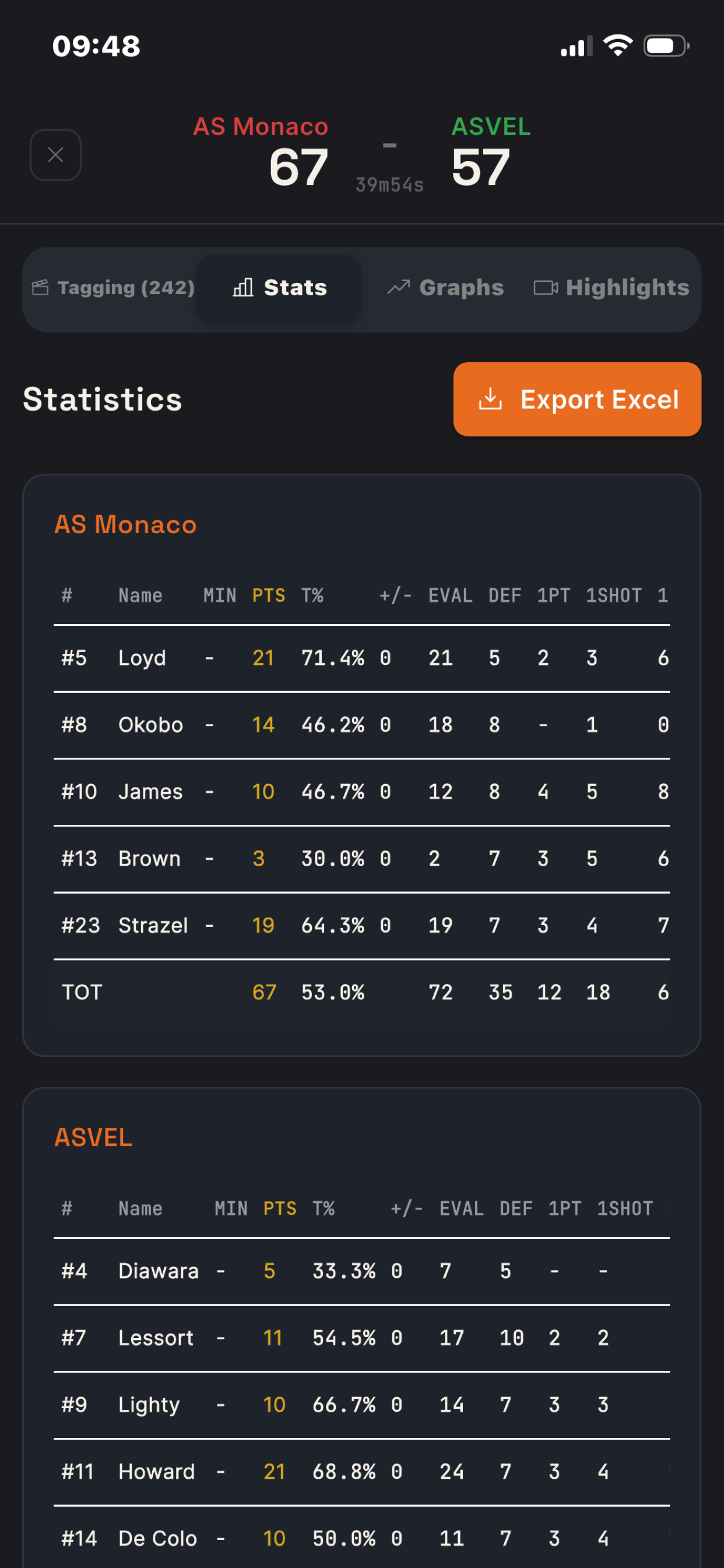Tap the AS Monaco team name in scoreboard
724x1568 pixels.
[261, 127]
